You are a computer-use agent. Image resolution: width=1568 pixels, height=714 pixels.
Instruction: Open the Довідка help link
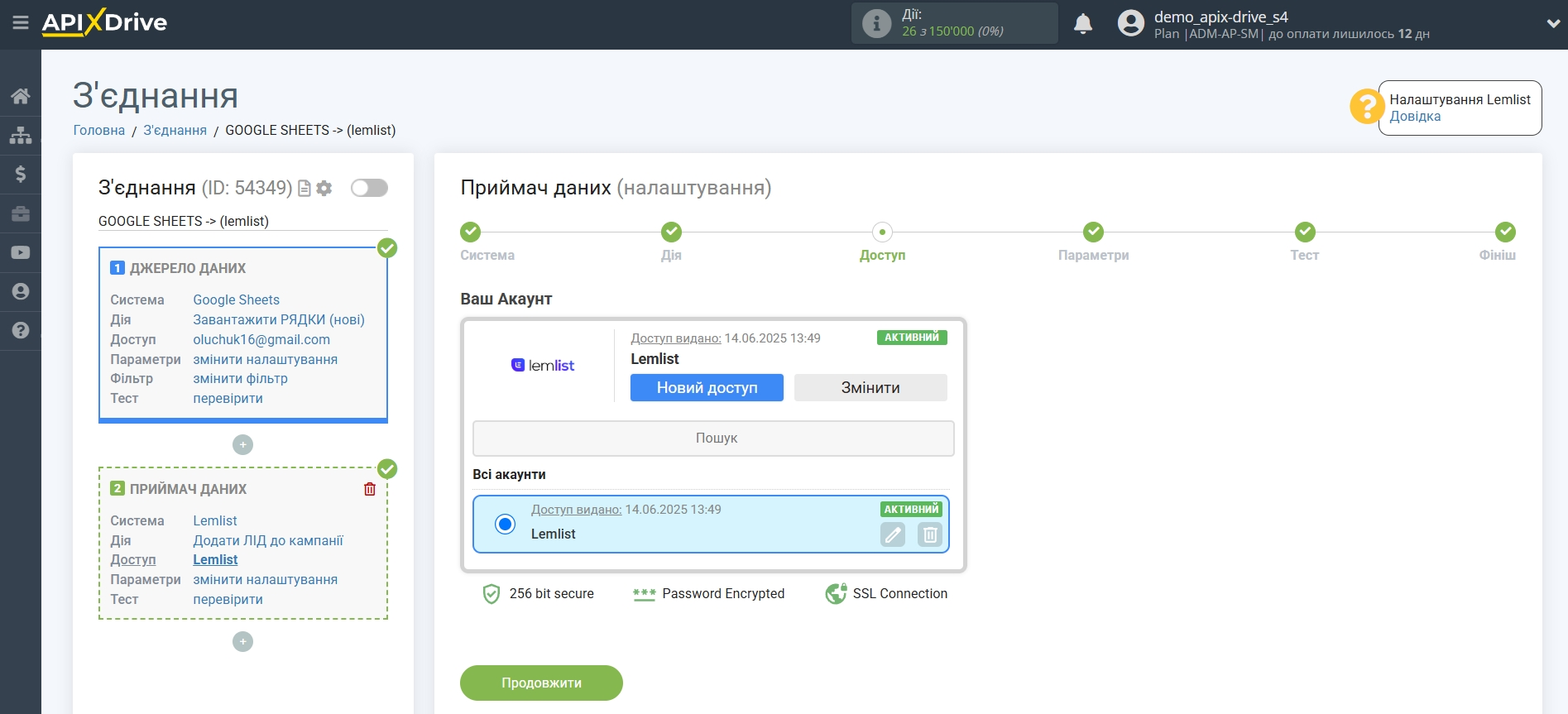pyautogui.click(x=1415, y=117)
